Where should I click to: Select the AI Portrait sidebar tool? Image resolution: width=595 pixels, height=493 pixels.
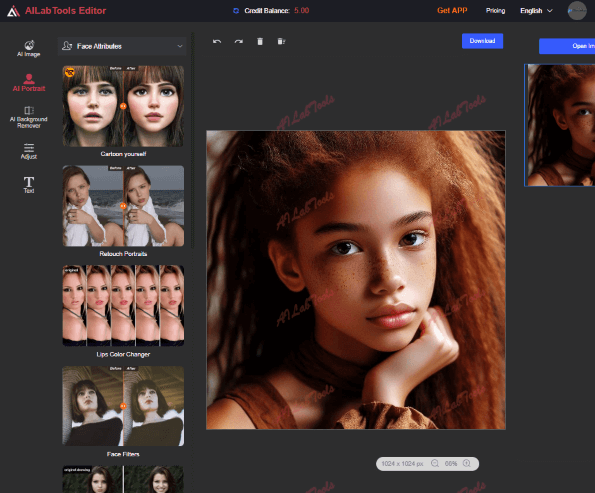[x=29, y=83]
